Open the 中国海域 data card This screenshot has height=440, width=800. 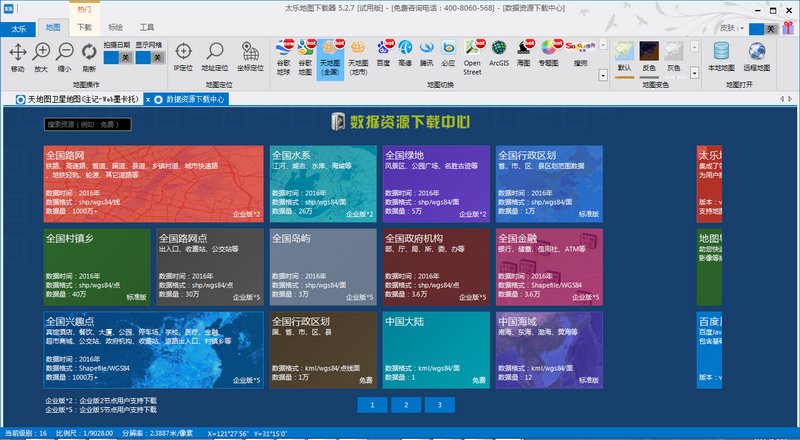tap(549, 350)
